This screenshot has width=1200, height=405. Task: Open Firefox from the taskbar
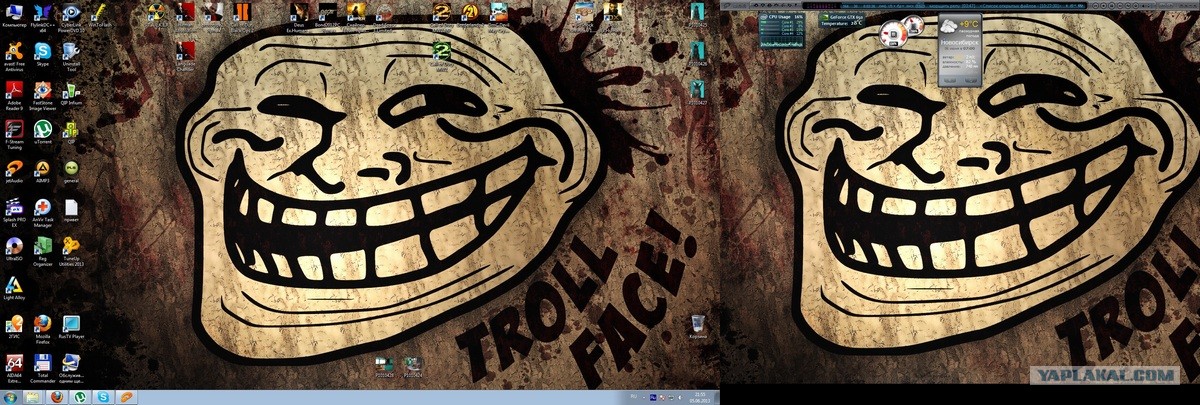57,397
